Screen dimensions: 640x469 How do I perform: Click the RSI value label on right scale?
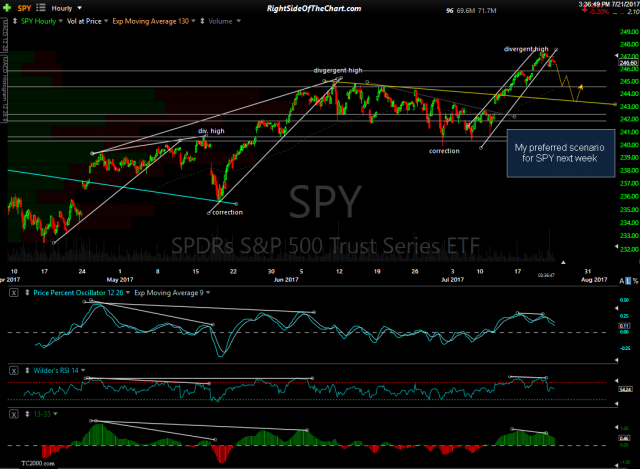click(x=625, y=389)
